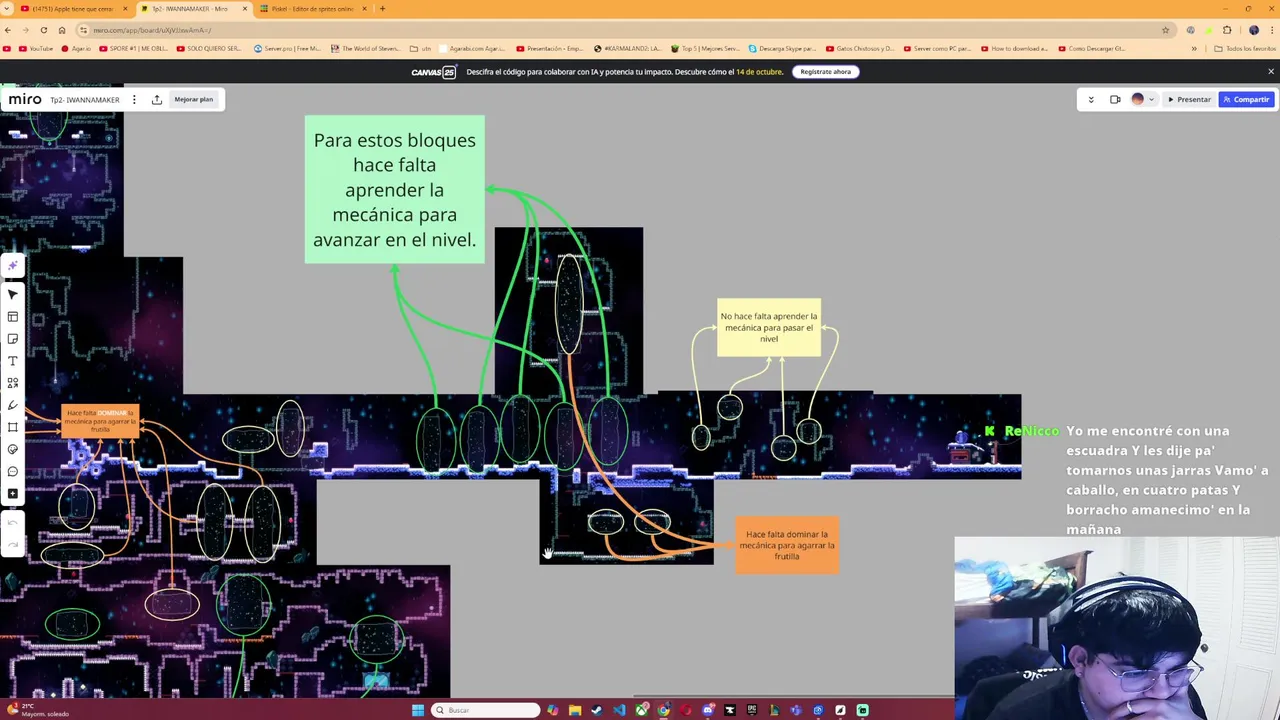Open board options three-dot menu
The height and width of the screenshot is (720, 1280).
click(134, 99)
